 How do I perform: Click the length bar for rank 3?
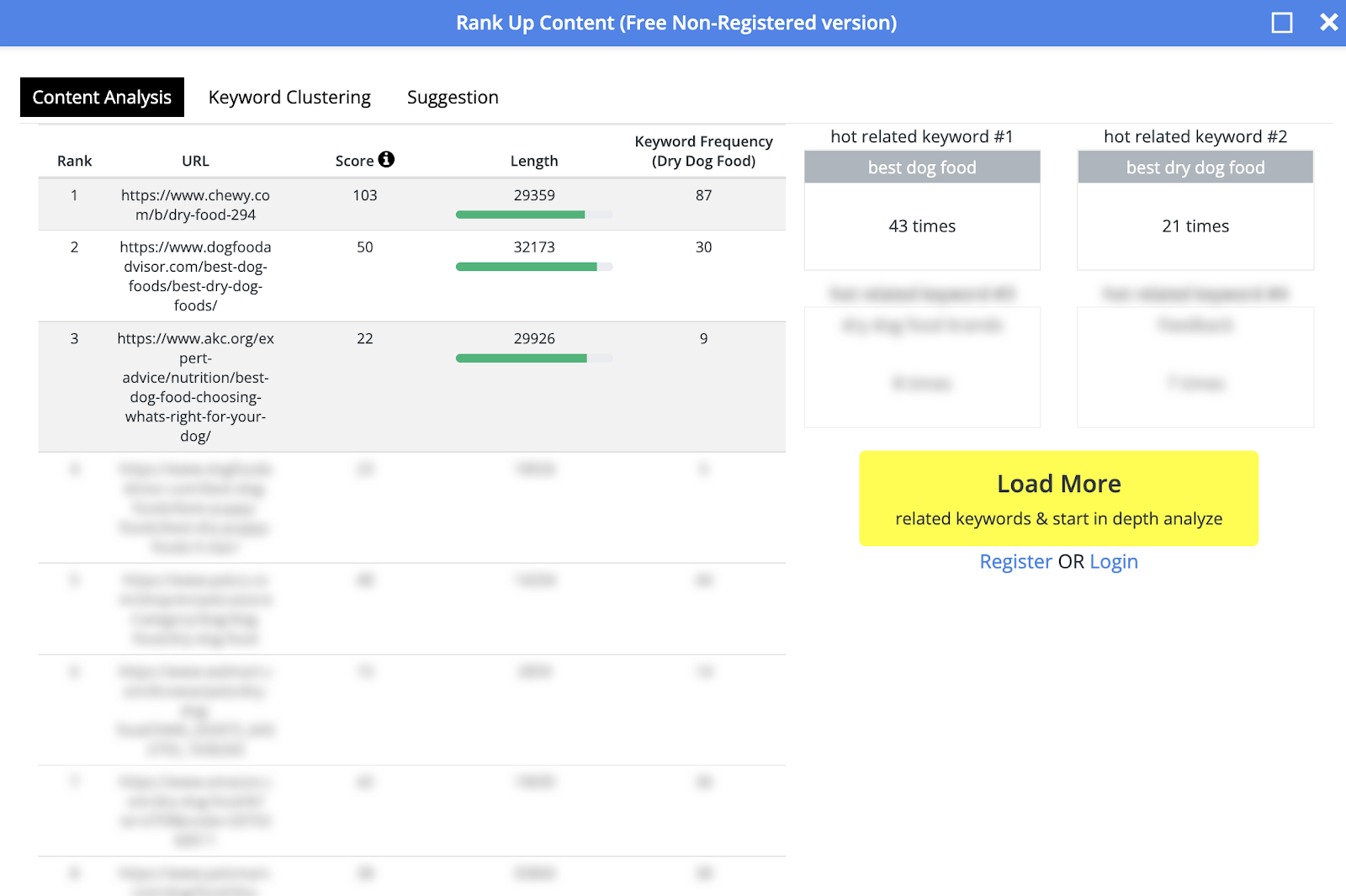pos(533,359)
